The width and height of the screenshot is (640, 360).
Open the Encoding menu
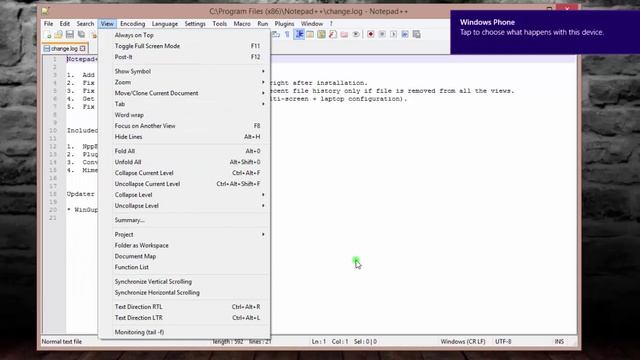pyautogui.click(x=132, y=24)
